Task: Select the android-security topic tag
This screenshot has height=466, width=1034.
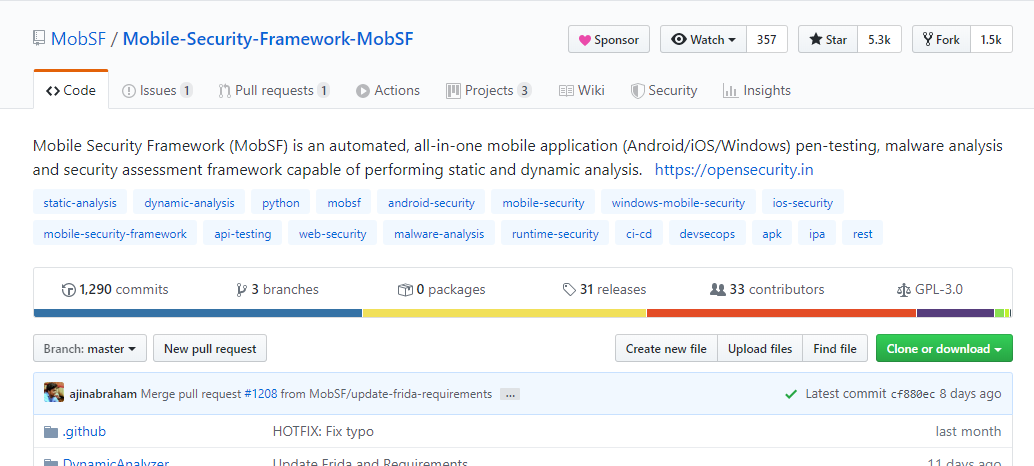Action: point(431,202)
